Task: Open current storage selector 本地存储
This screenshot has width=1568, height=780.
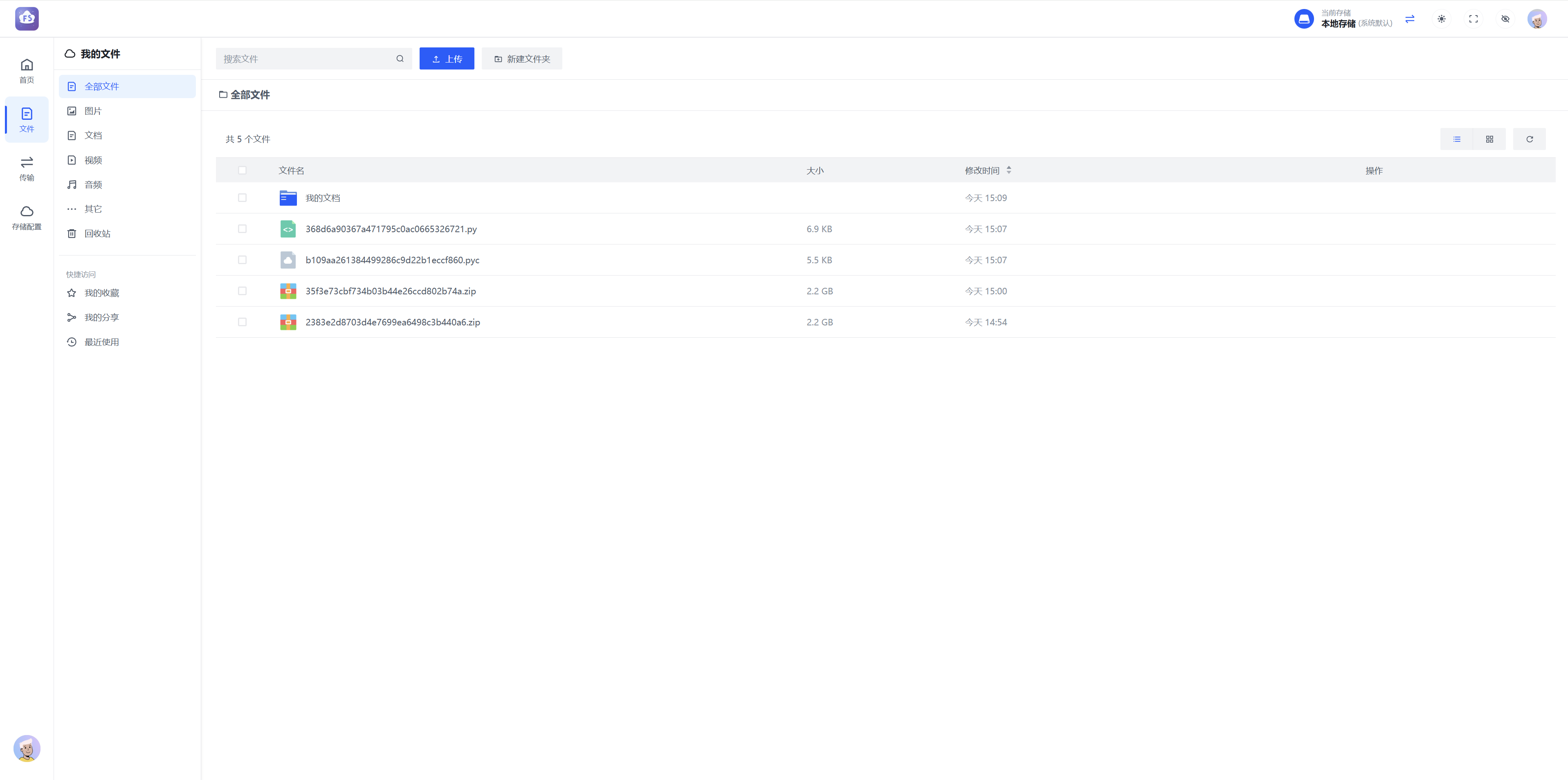Action: click(x=1343, y=19)
